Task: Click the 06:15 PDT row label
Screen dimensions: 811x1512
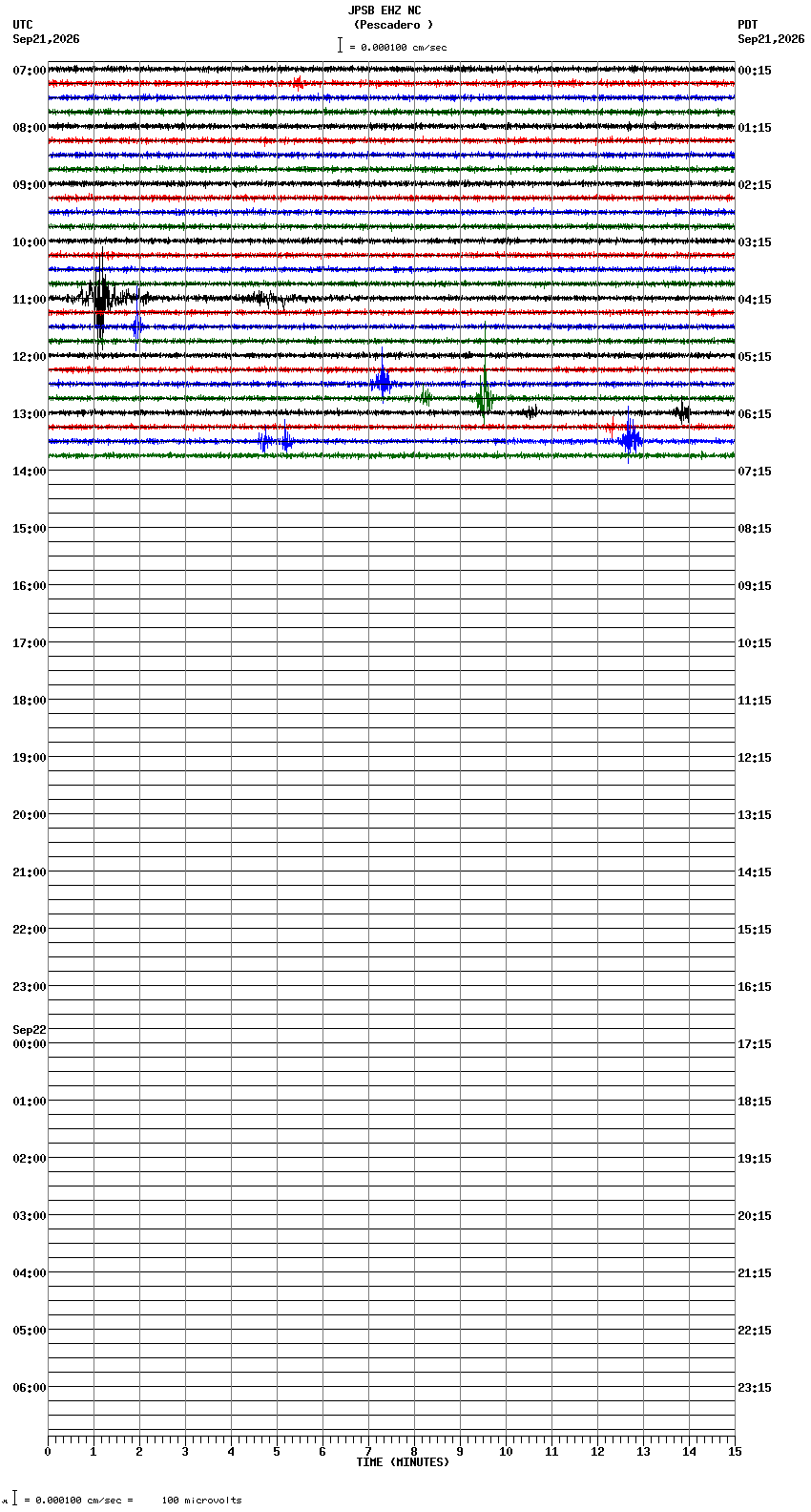Action: pyautogui.click(x=755, y=414)
